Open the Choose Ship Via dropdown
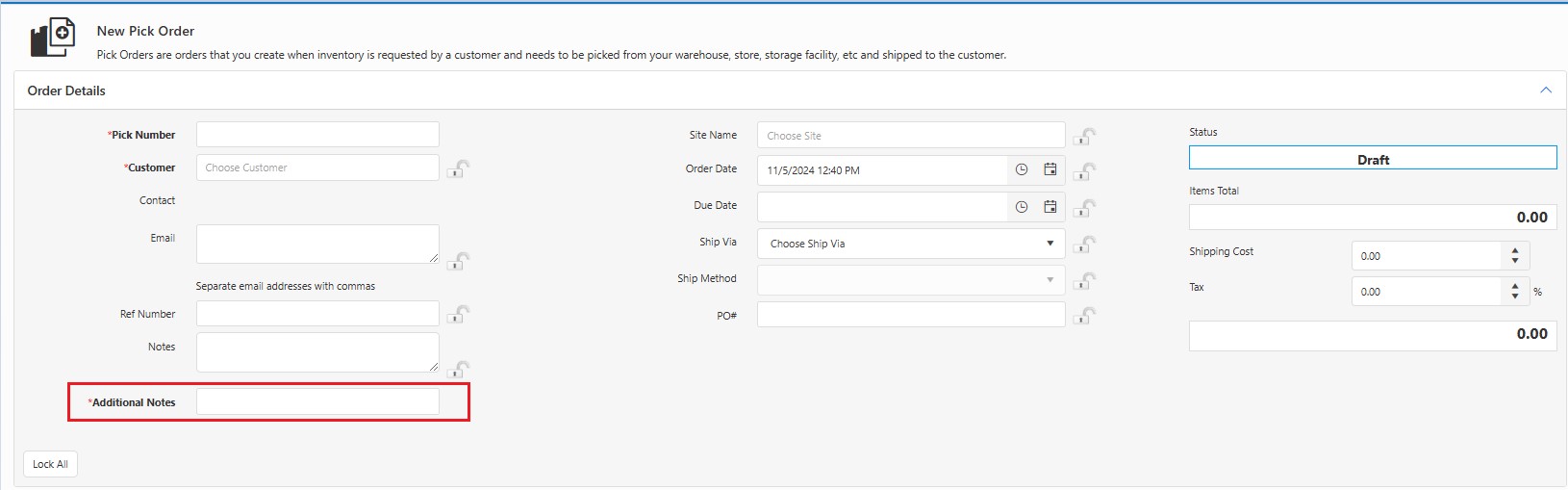Viewport: 1568px width, 490px height. (x=910, y=244)
